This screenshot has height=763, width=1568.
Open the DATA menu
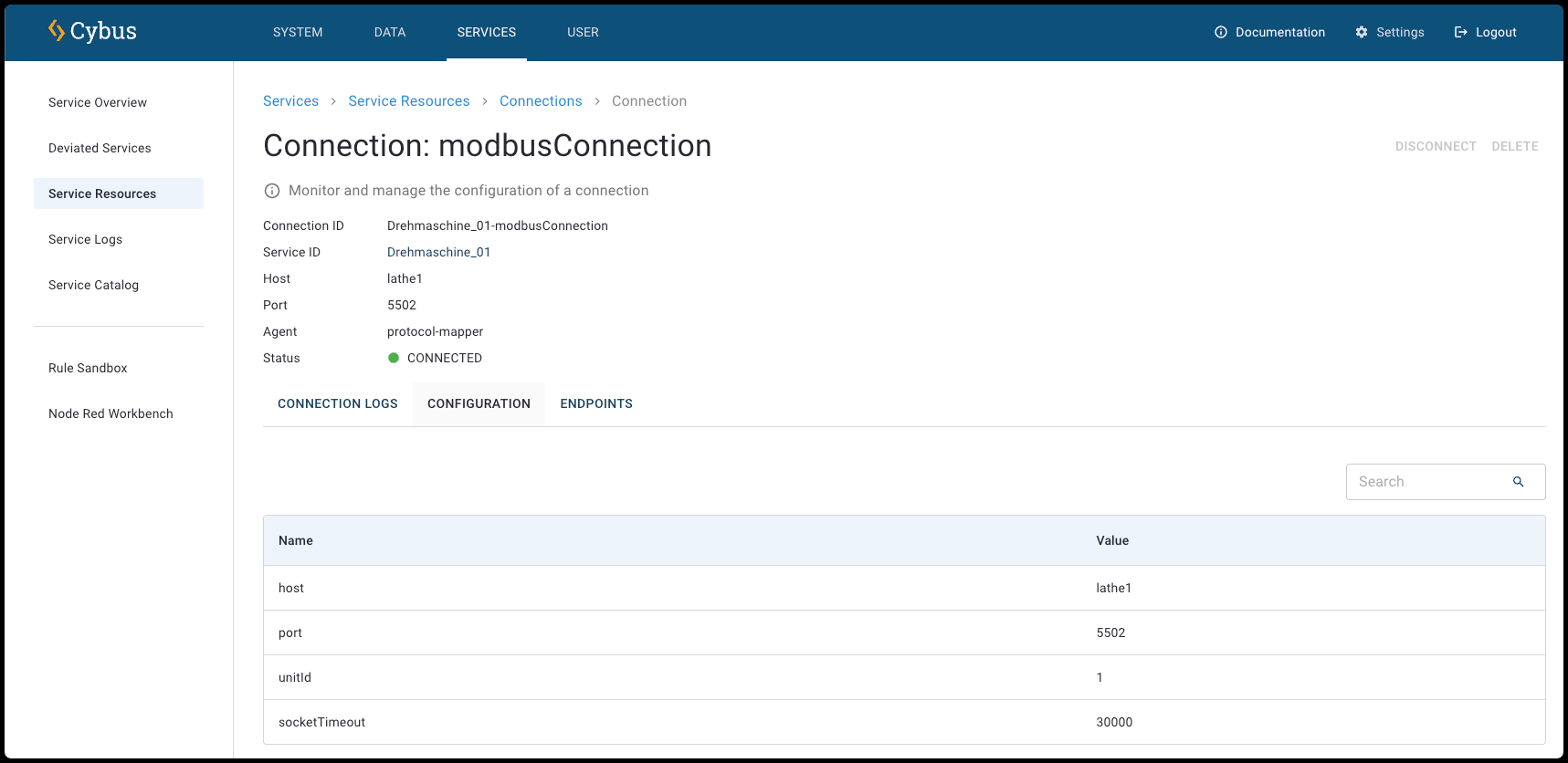click(390, 32)
